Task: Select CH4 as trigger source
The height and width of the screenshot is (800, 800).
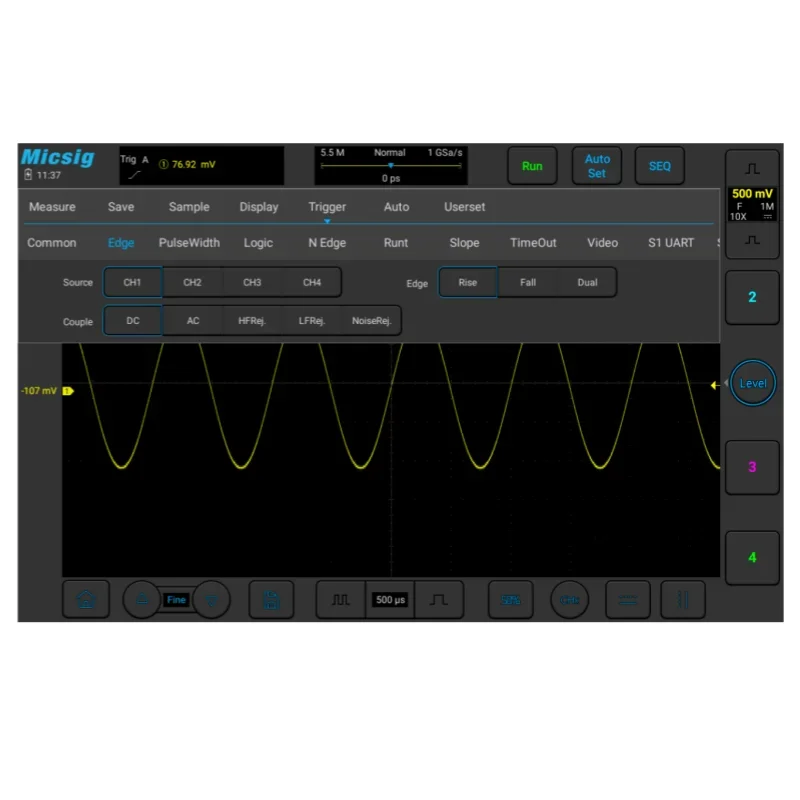Action: pyautogui.click(x=312, y=282)
